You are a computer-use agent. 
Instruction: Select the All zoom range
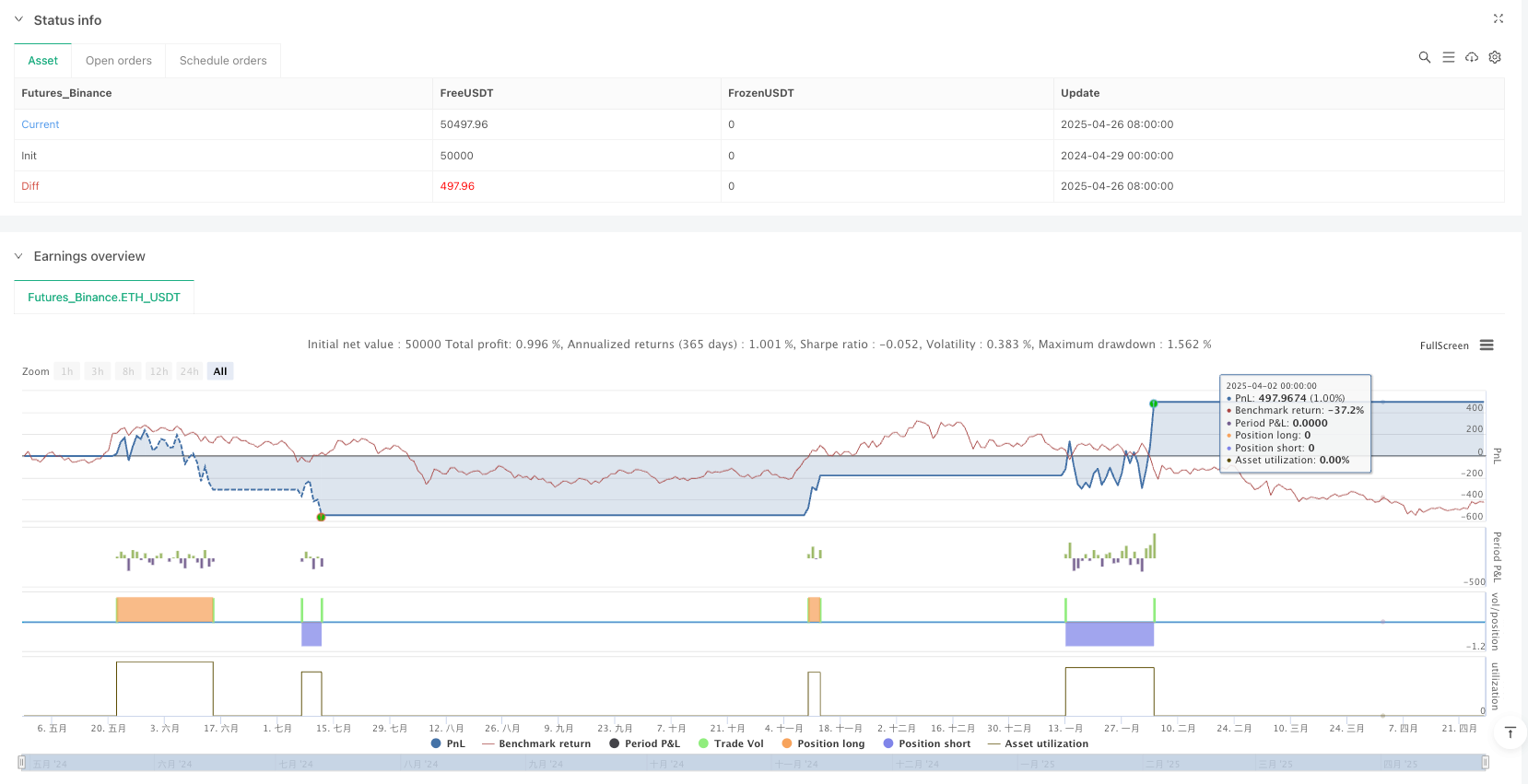[220, 371]
